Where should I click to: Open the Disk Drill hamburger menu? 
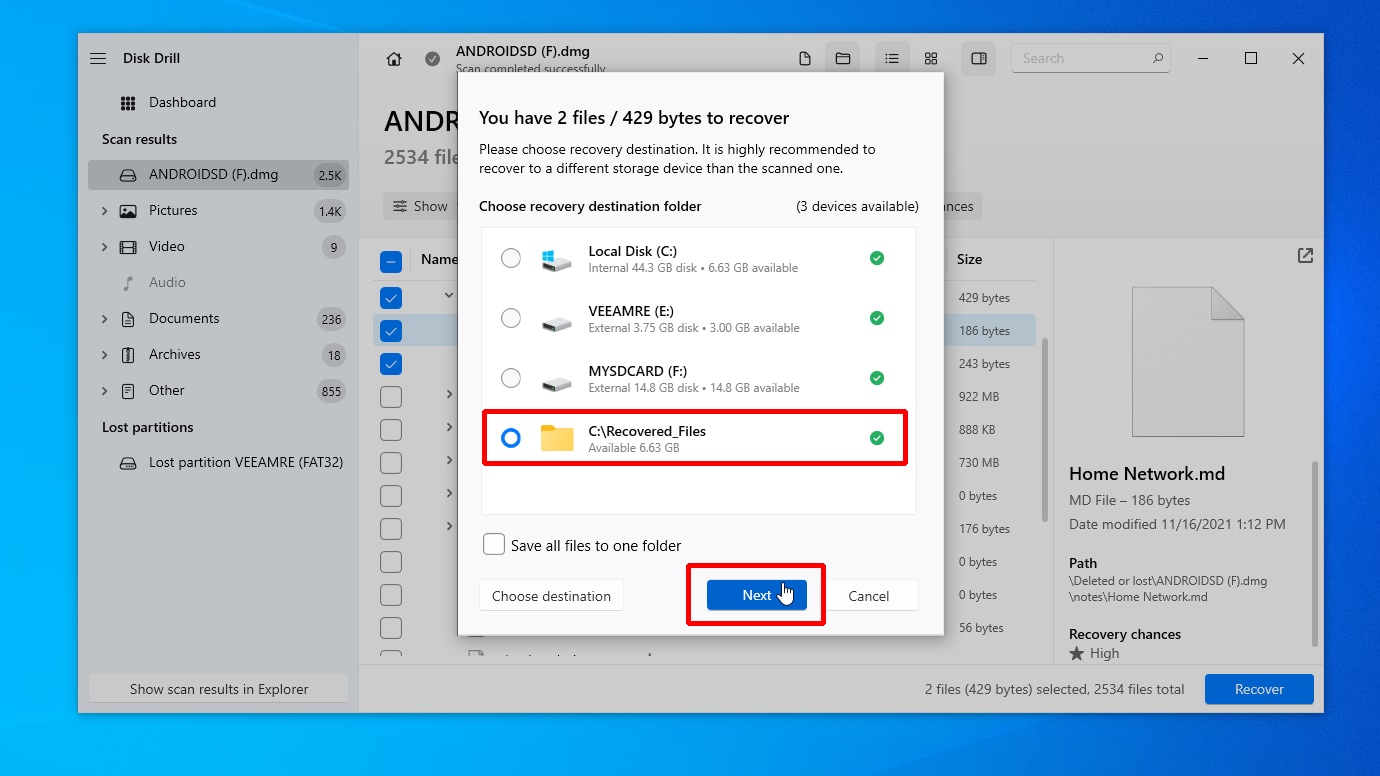98,58
